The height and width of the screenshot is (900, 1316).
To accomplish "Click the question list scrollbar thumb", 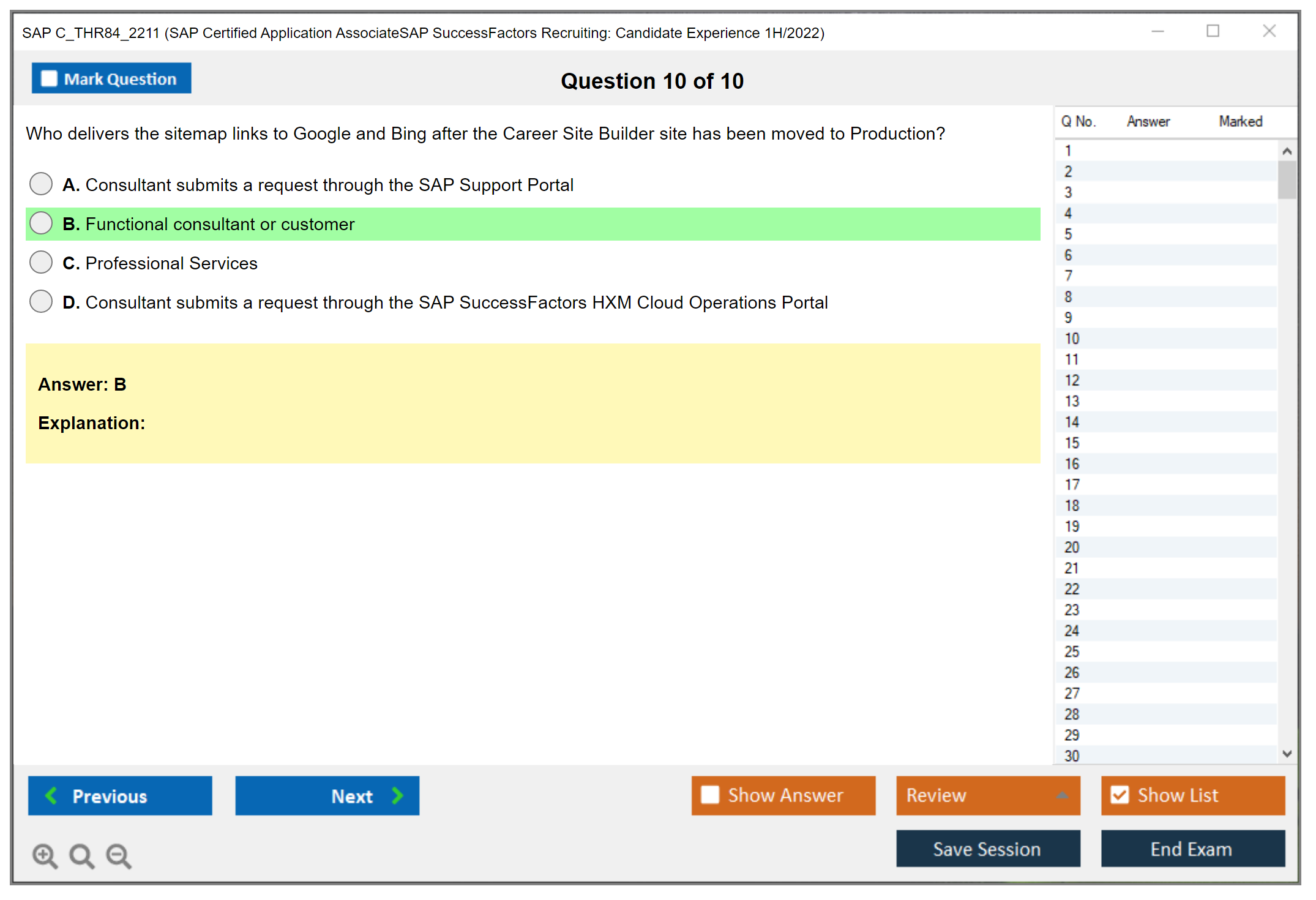I will point(1287,179).
